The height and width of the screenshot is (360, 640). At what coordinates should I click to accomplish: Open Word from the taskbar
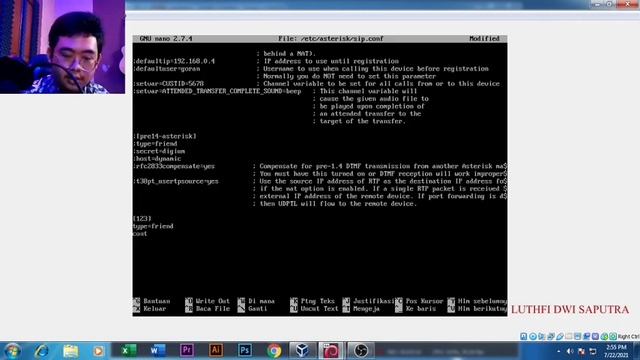tap(157, 351)
